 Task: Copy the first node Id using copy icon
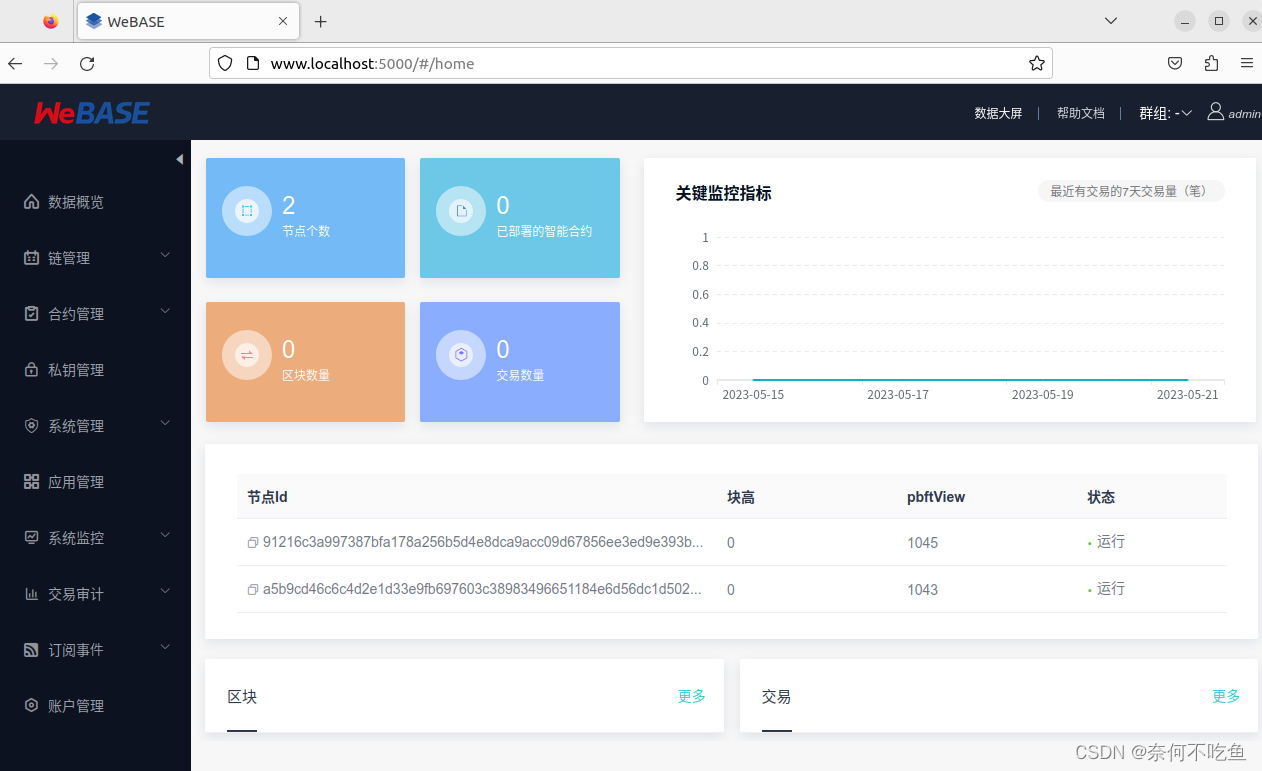252,542
